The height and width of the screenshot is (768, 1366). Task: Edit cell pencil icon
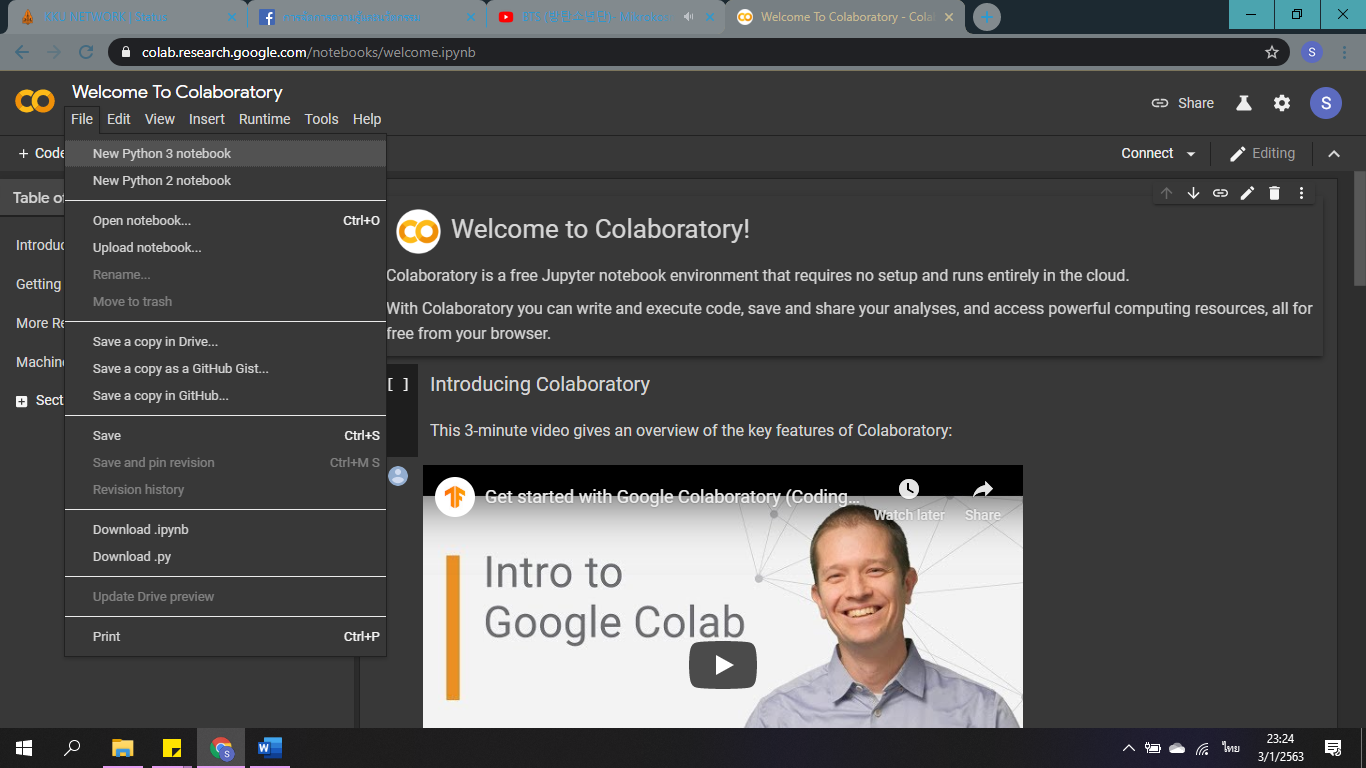click(x=1247, y=193)
